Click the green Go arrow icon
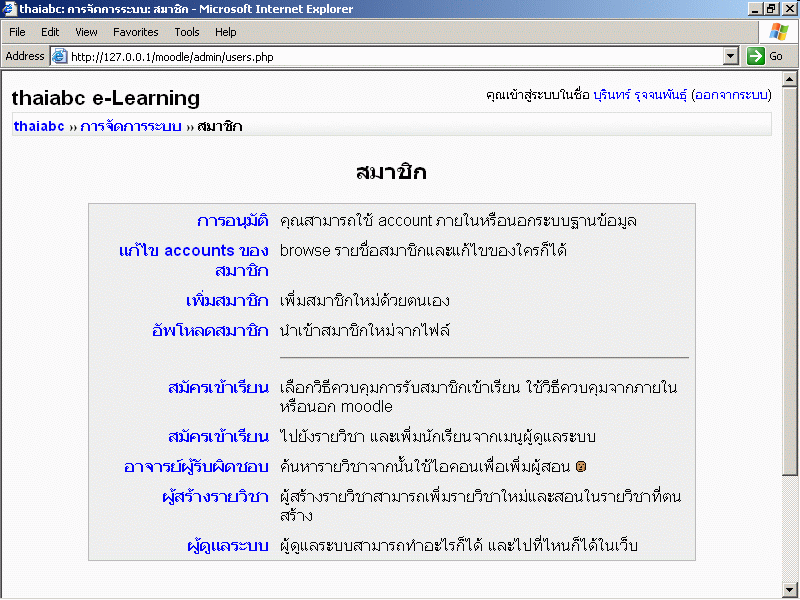Screen dimensions: 800x600 756,57
